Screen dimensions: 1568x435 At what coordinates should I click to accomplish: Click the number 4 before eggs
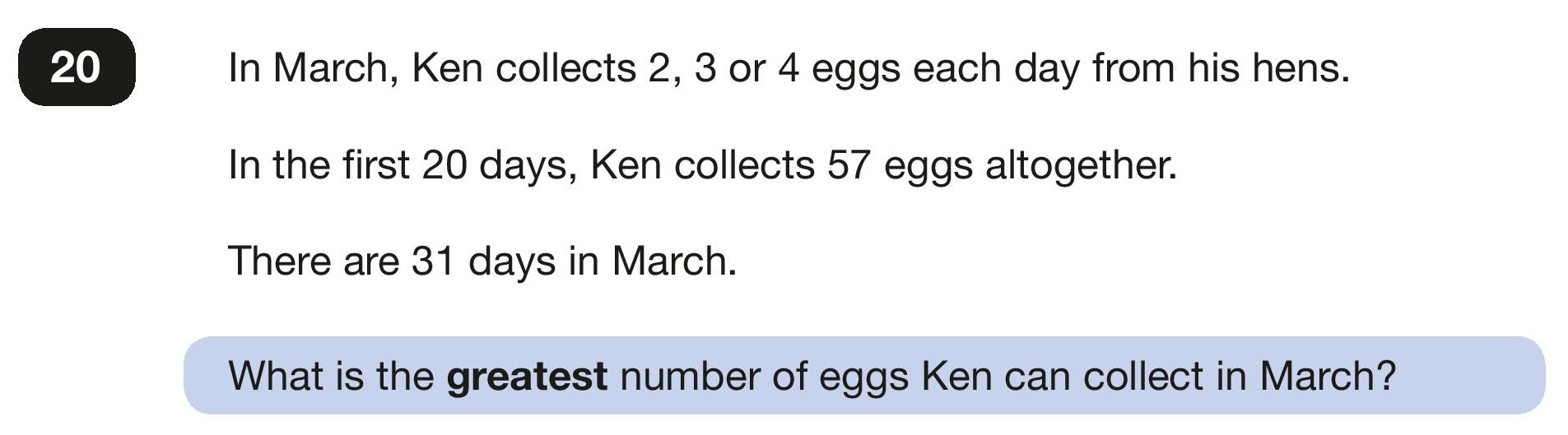point(789,67)
